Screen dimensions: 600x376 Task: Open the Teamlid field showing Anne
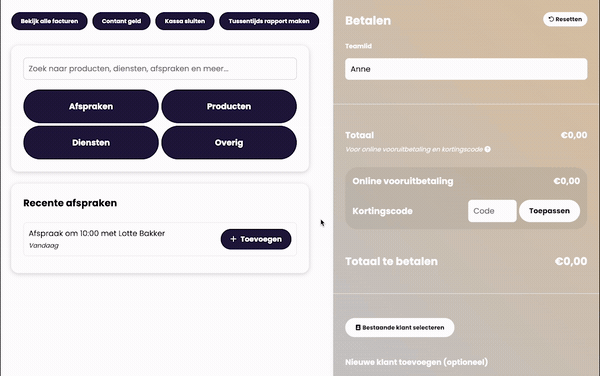pyautogui.click(x=466, y=69)
